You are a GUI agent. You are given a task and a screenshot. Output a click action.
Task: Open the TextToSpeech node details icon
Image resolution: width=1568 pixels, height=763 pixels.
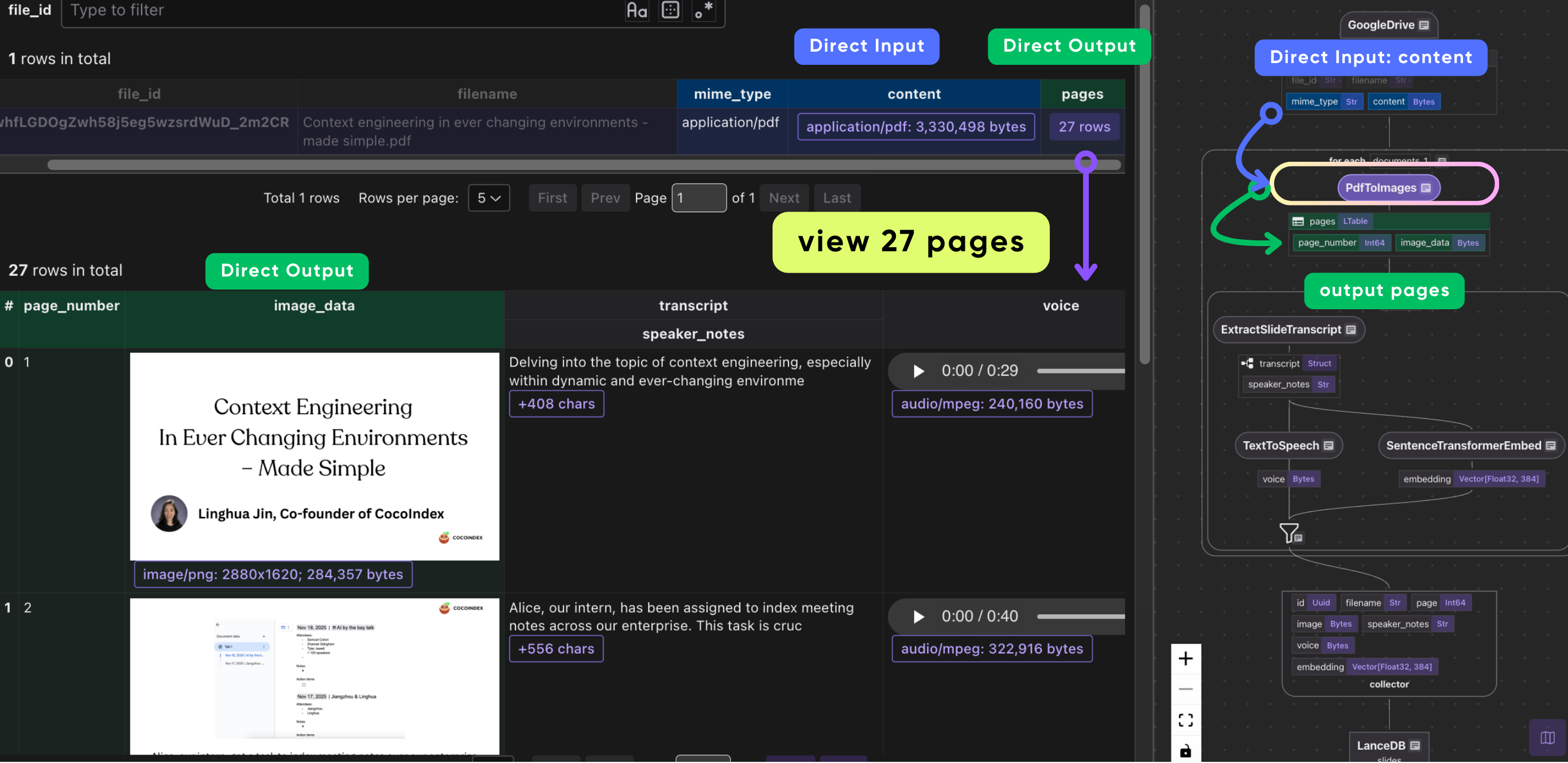tap(1329, 445)
